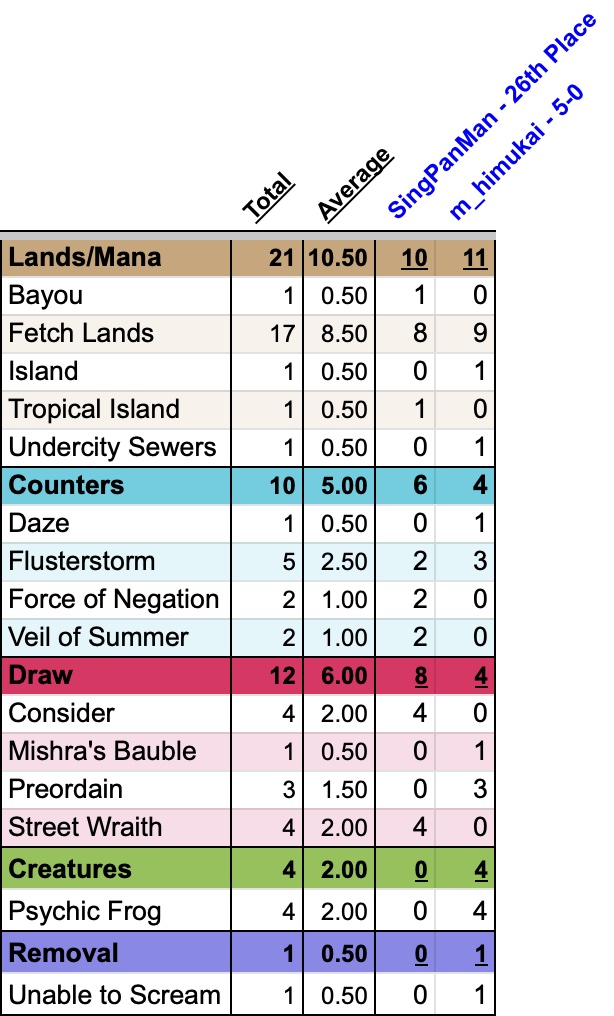Click the Total column header
The width and height of the screenshot is (614, 1016).
pyautogui.click(x=268, y=196)
